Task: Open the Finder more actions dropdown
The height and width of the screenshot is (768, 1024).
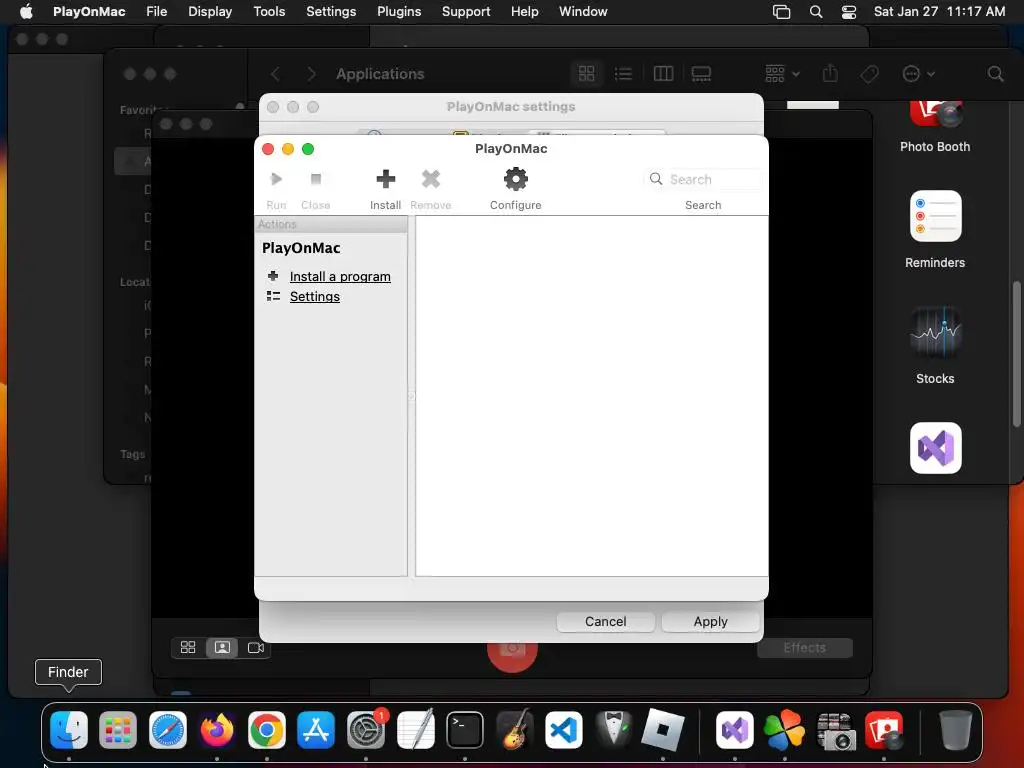Action: tap(918, 73)
